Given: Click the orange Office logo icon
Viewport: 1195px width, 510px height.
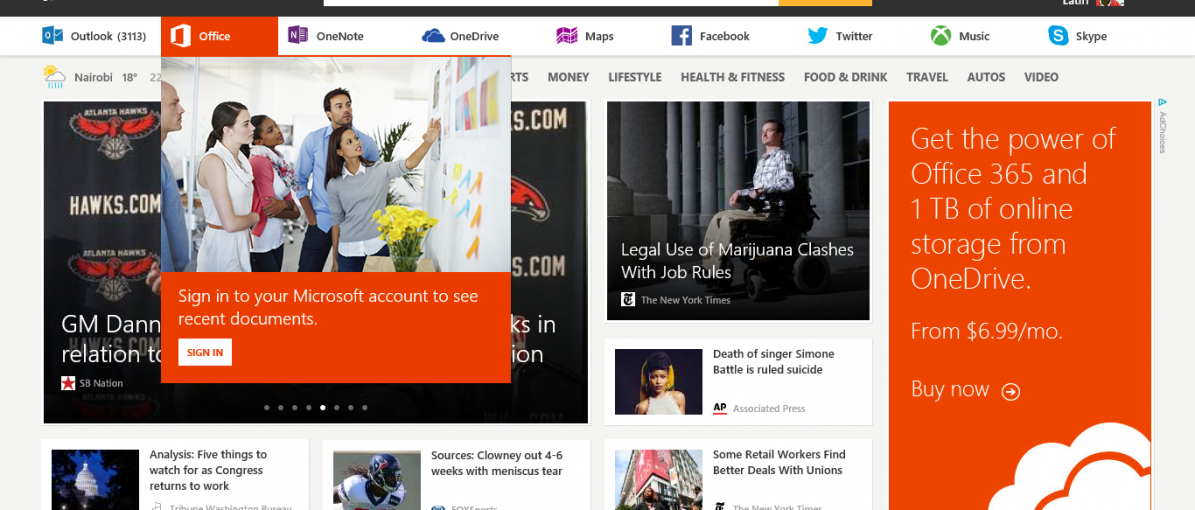Looking at the screenshot, I should [181, 36].
